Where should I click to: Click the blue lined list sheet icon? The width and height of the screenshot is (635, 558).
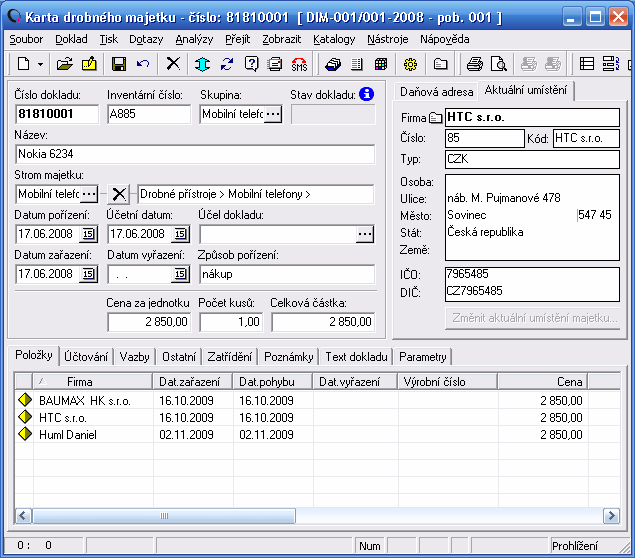tap(357, 64)
